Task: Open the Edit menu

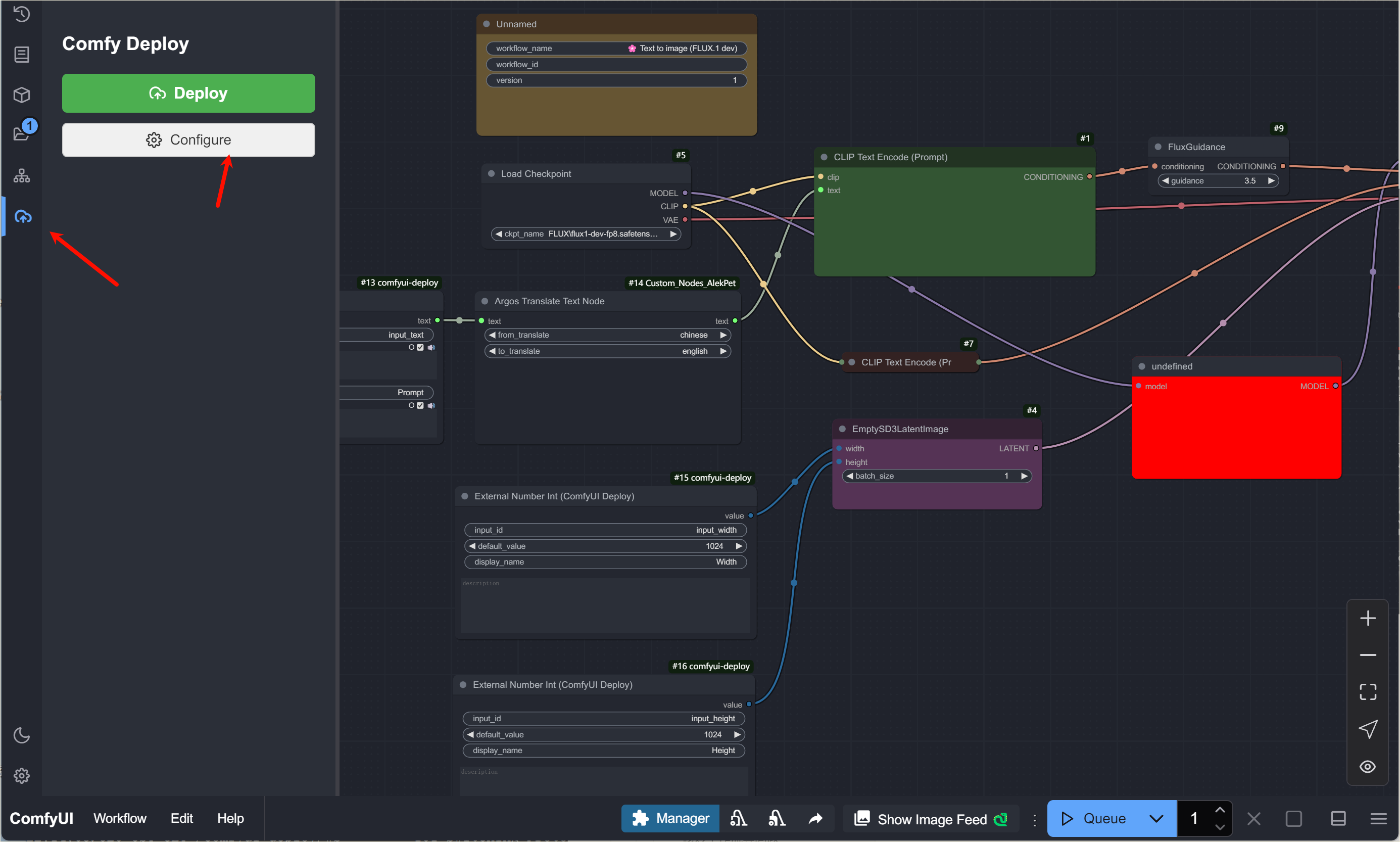Action: coord(181,818)
